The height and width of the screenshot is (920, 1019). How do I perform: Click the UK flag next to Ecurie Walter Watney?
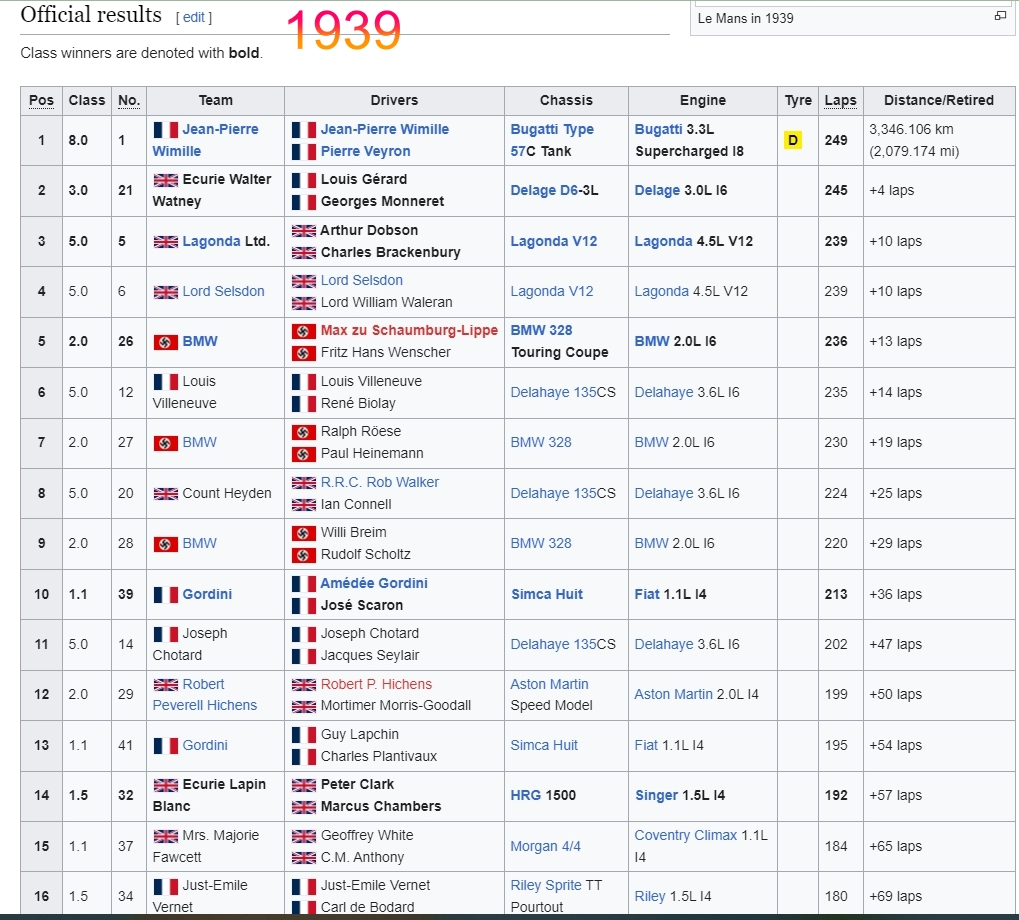point(166,180)
